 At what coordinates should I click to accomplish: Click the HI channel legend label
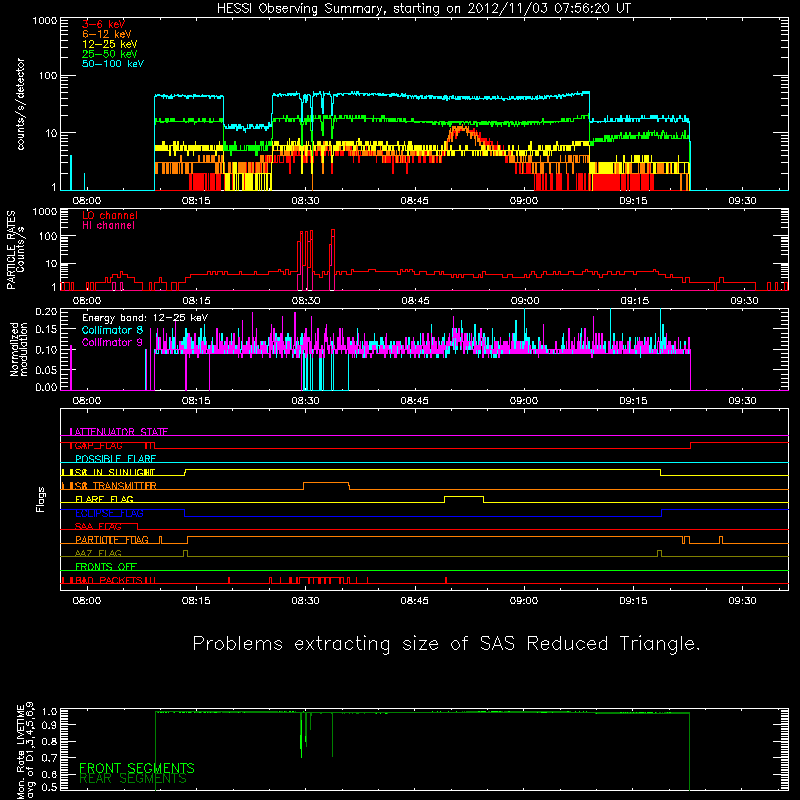tap(108, 225)
